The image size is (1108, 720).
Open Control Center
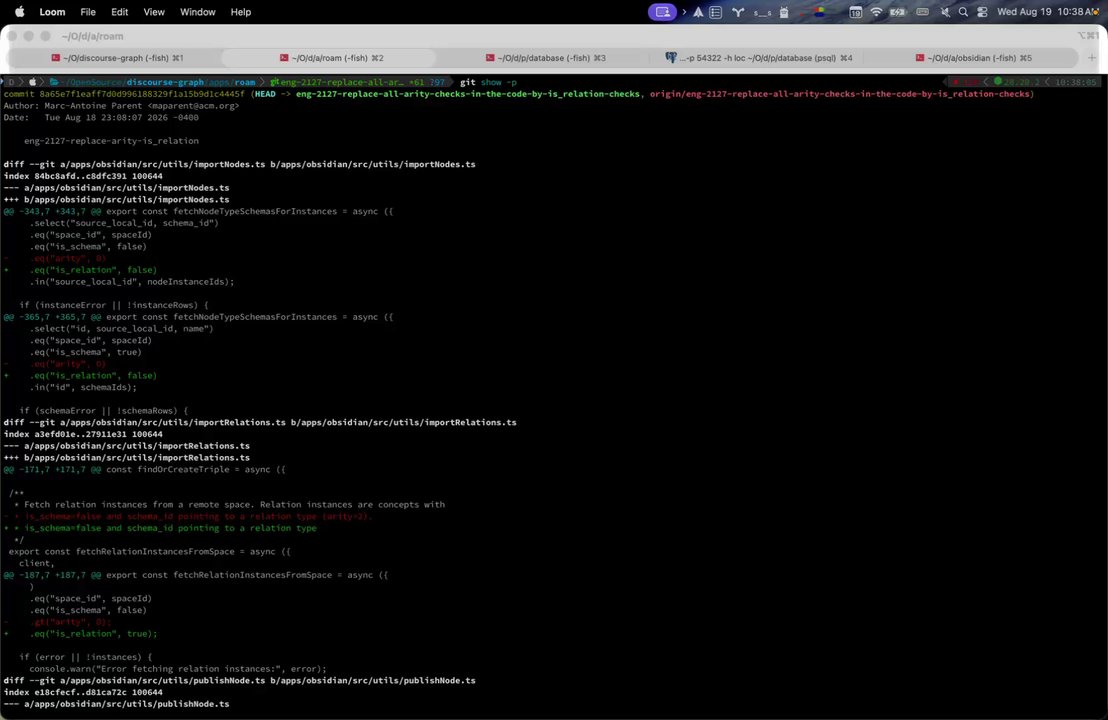[982, 12]
